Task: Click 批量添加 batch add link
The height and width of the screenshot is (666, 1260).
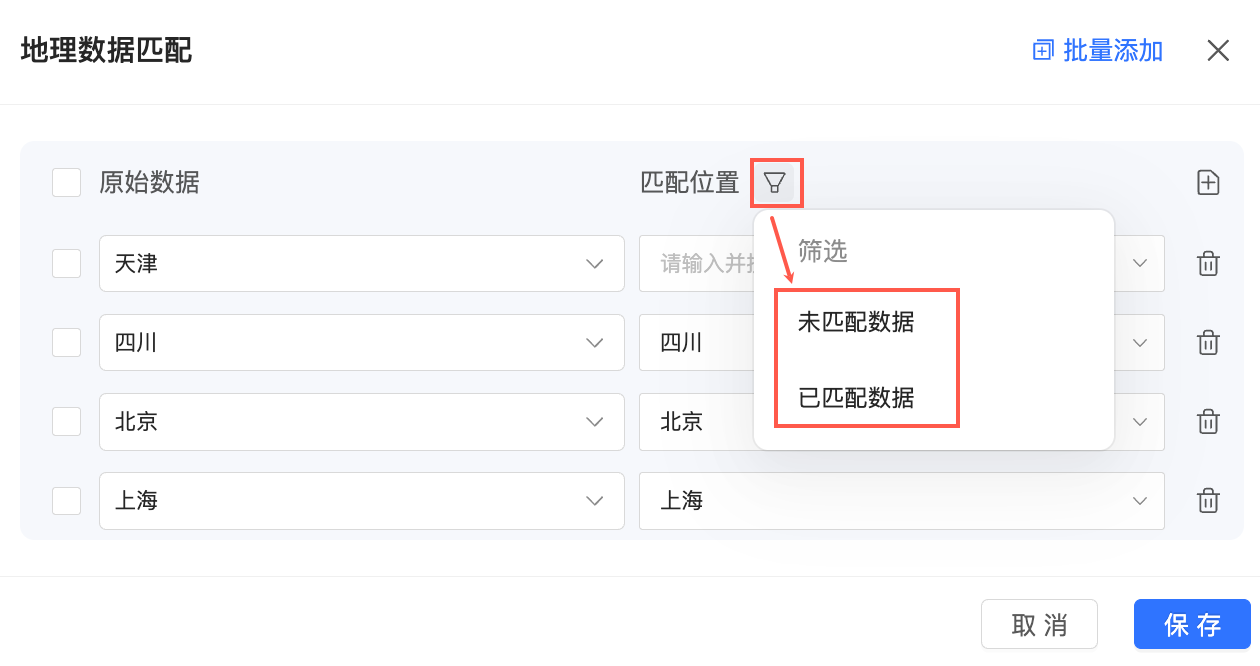Action: point(1098,51)
